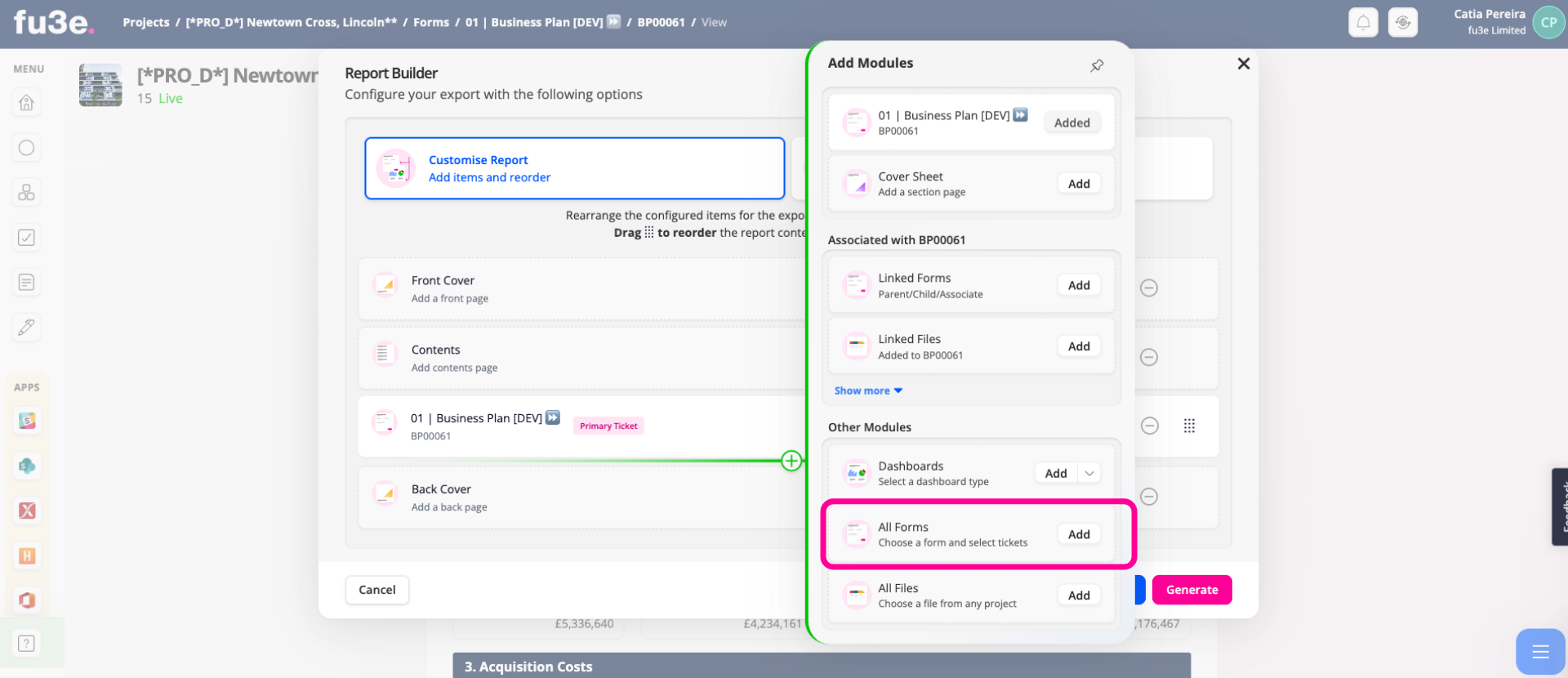Open the chat widget icon
Viewport: 1568px width, 678px height.
[1540, 651]
